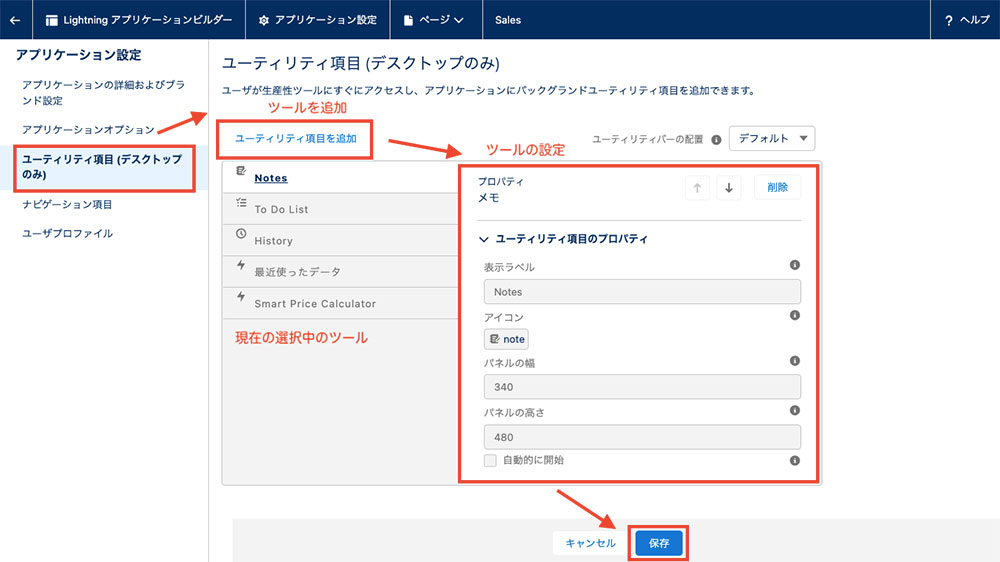This screenshot has height=562, width=1000.
Task: Select ユーティリティ項目 (デスクトップのみ) in sidebar
Action: tap(104, 167)
